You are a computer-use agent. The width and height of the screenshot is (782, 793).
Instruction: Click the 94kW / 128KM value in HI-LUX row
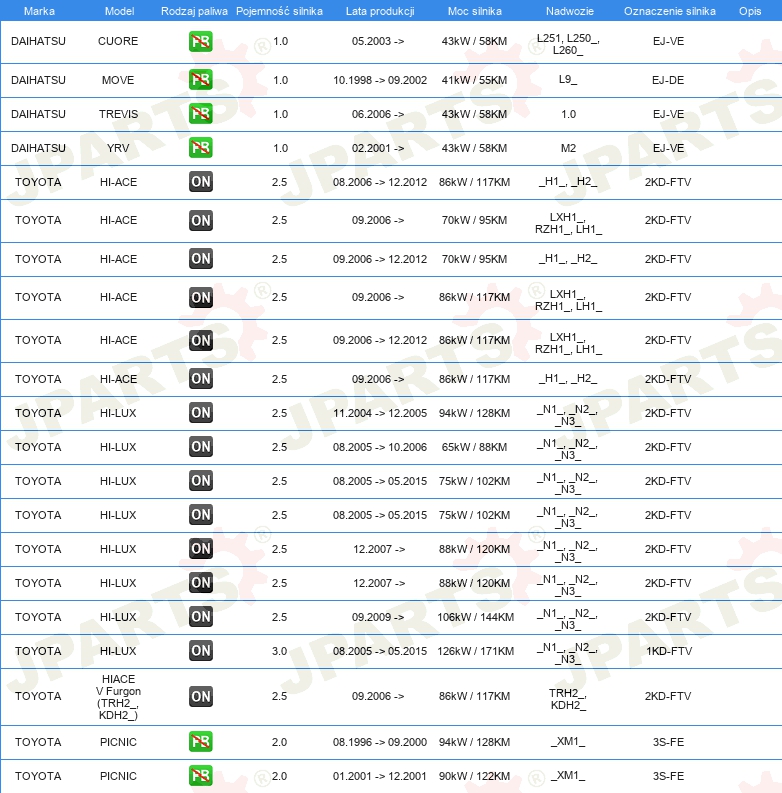tap(474, 413)
